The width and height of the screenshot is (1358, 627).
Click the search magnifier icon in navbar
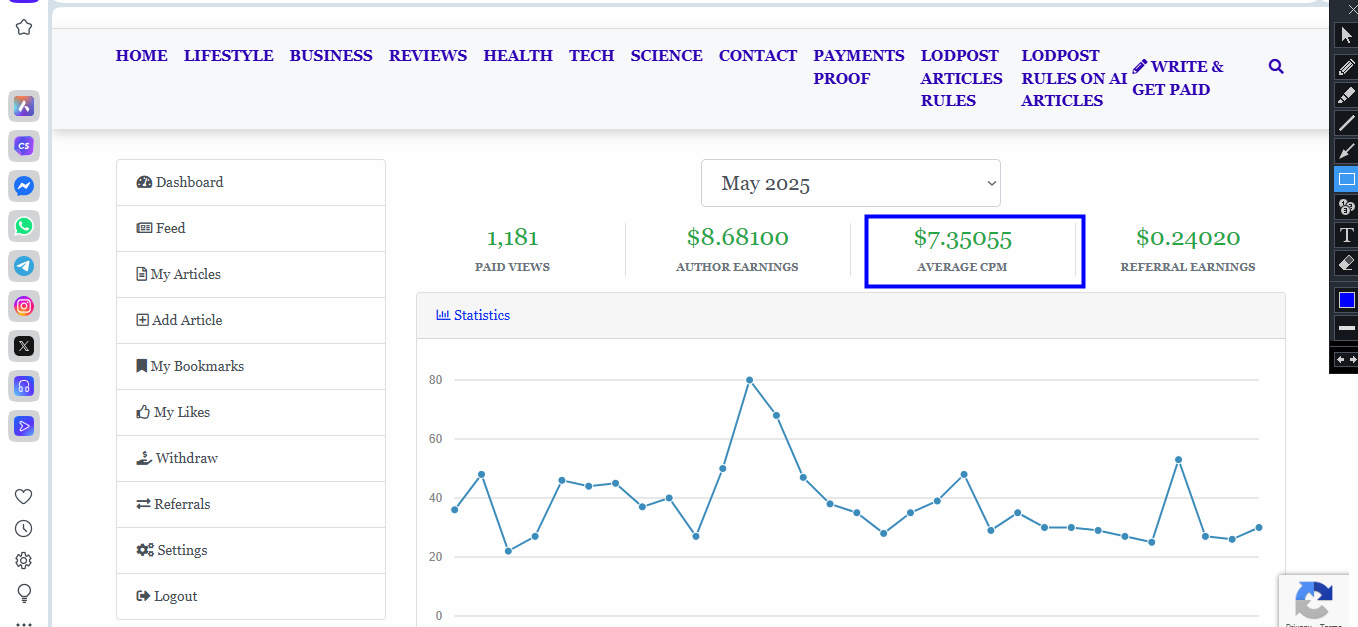1276,67
